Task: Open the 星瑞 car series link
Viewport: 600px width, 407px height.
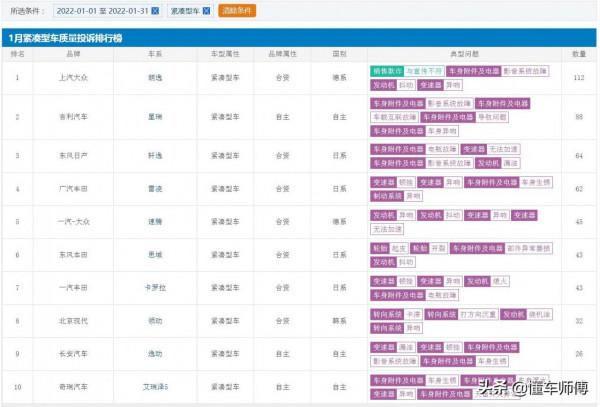Action: pyautogui.click(x=155, y=117)
